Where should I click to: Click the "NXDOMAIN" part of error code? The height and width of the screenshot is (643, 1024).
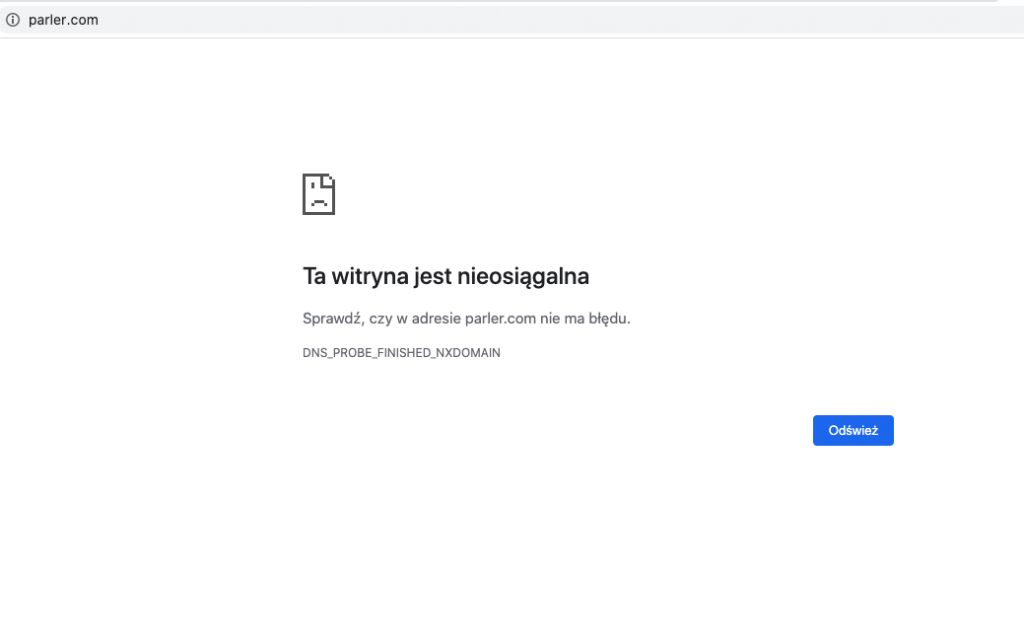(x=468, y=353)
